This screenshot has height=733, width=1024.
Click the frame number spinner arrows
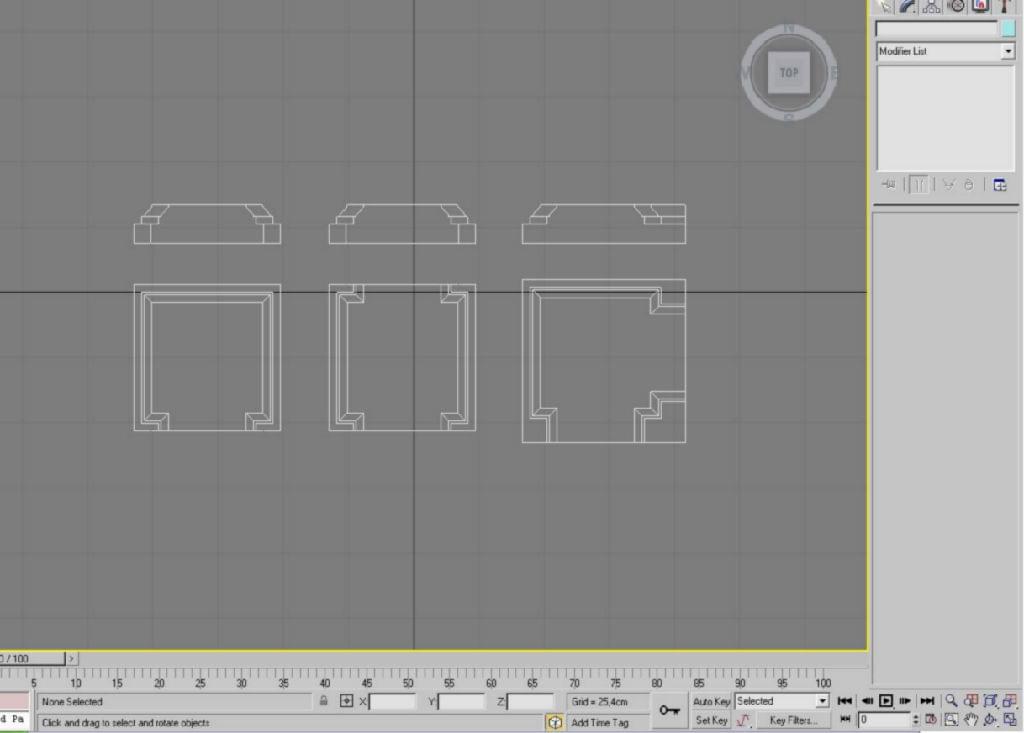coord(915,719)
